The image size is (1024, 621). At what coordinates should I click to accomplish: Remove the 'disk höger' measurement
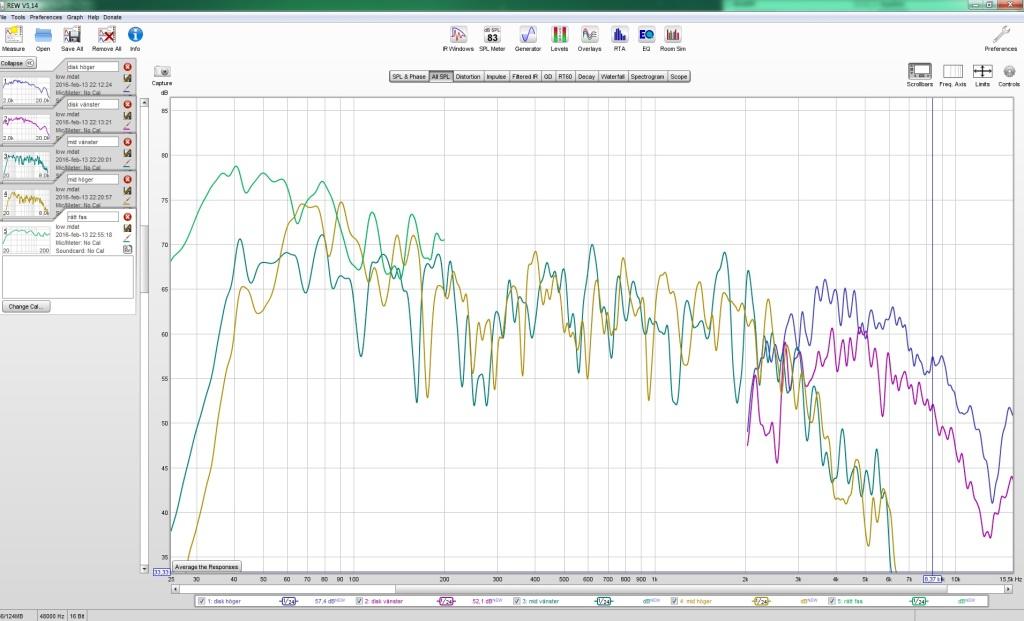(x=127, y=67)
